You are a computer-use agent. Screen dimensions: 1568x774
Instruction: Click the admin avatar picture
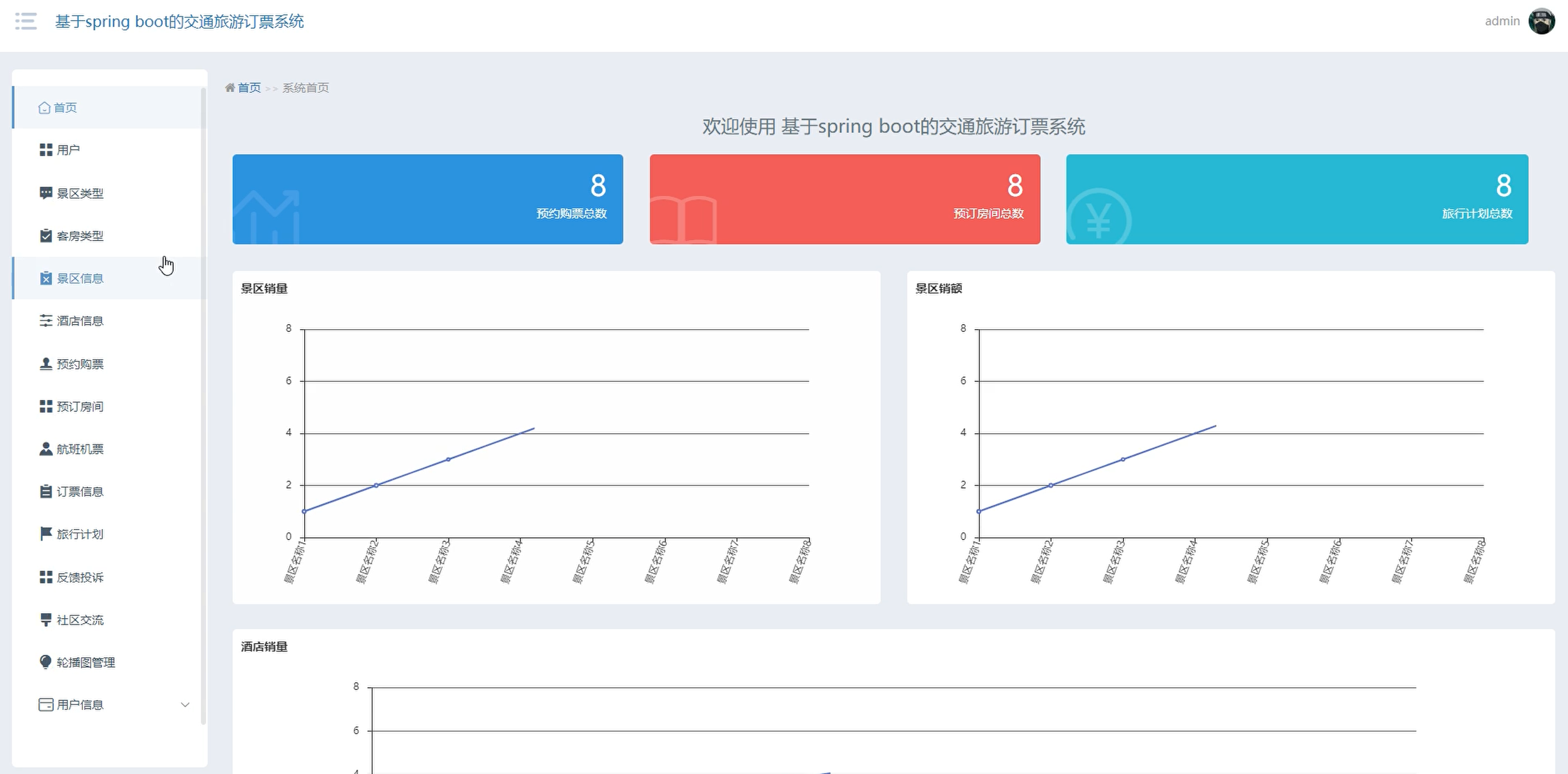point(1541,21)
